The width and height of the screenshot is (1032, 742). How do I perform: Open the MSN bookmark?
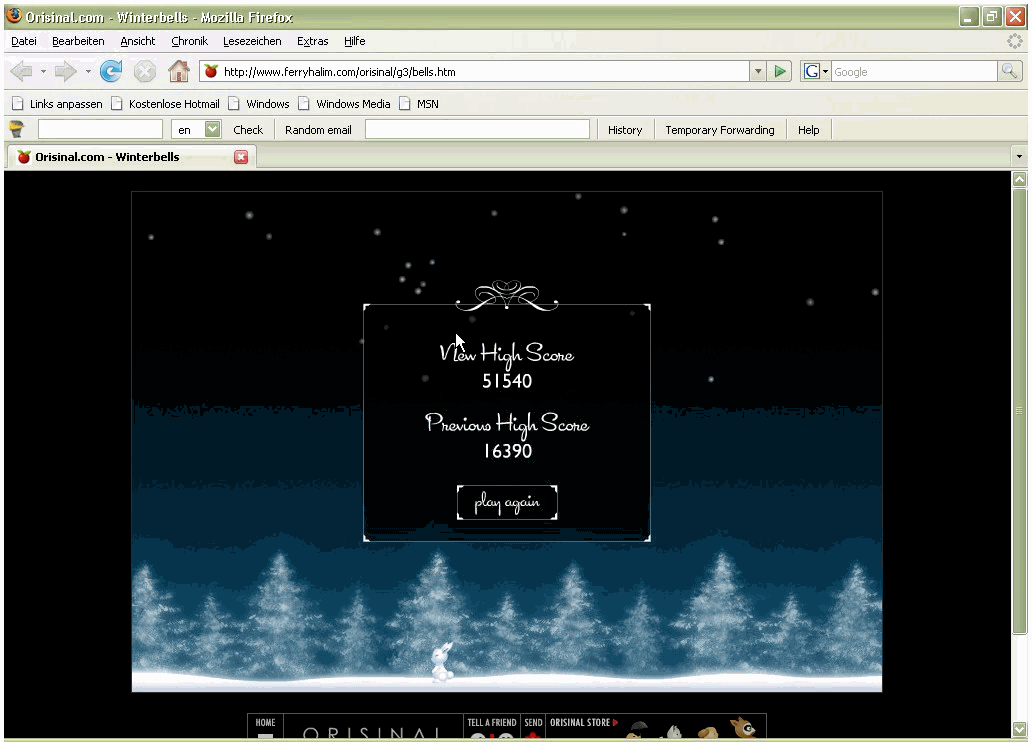(419, 104)
